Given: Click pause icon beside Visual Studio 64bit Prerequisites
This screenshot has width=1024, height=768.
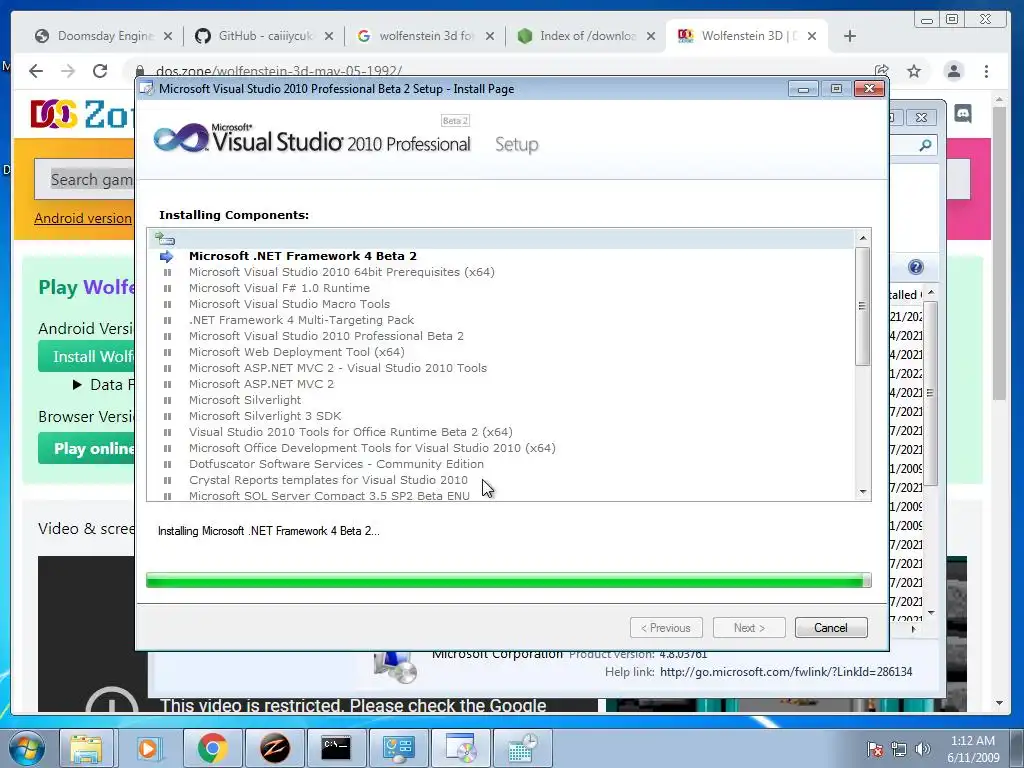Looking at the screenshot, I should click(x=167, y=272).
